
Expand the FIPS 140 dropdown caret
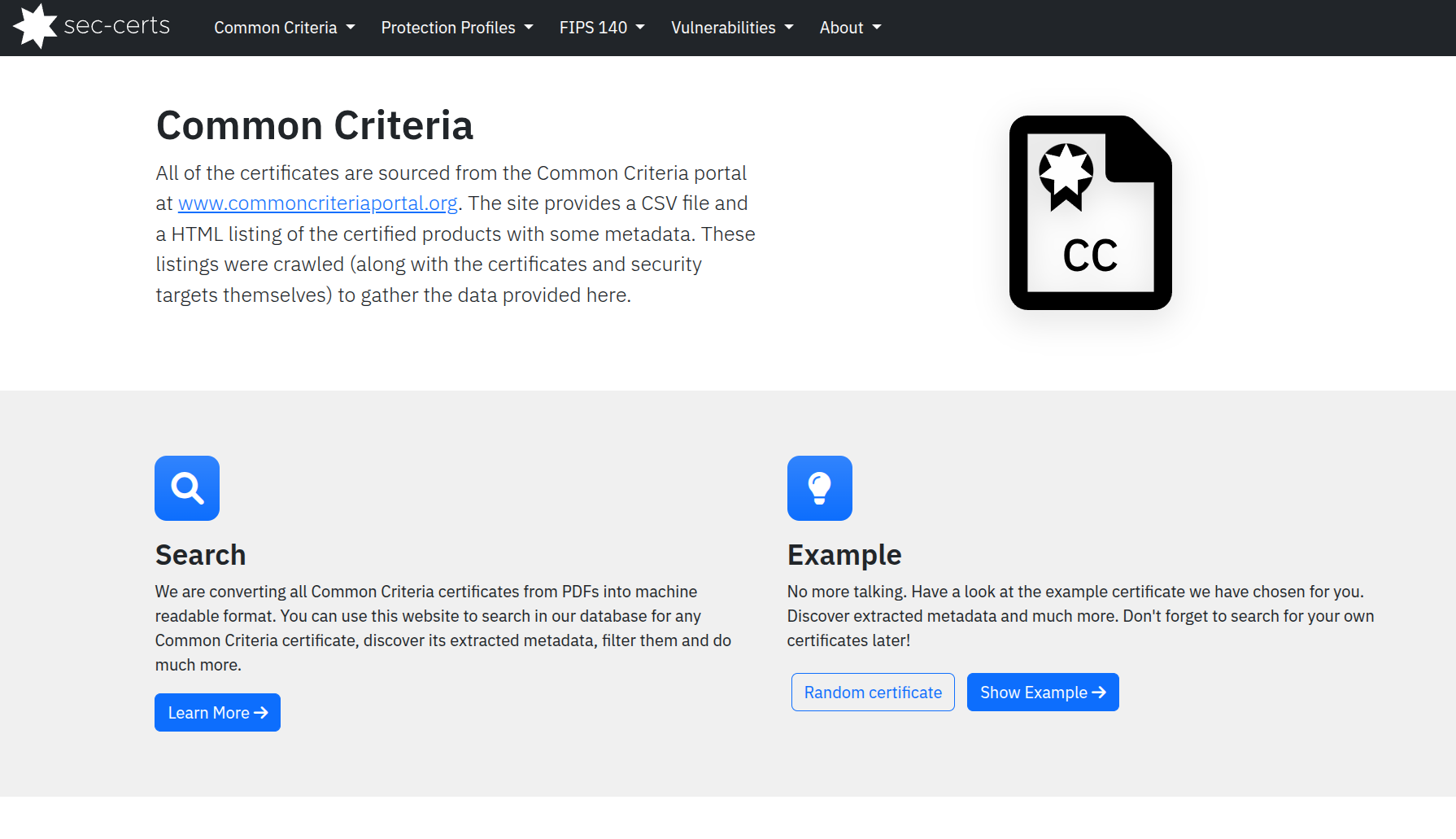coord(640,28)
